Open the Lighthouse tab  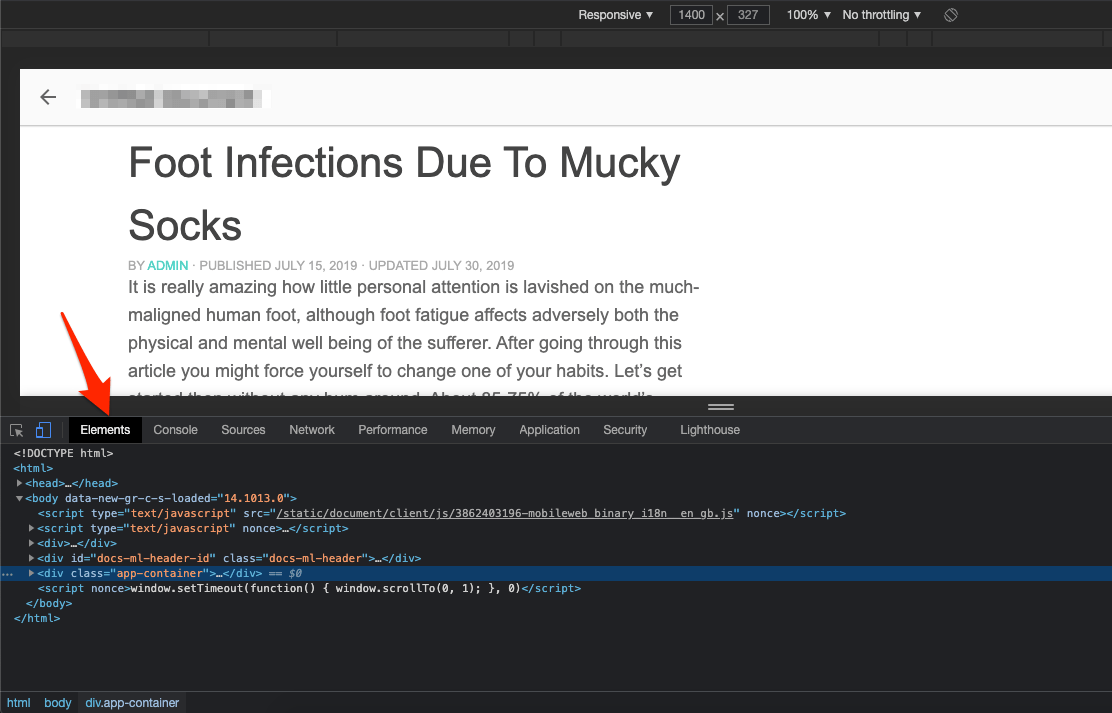[x=710, y=430]
